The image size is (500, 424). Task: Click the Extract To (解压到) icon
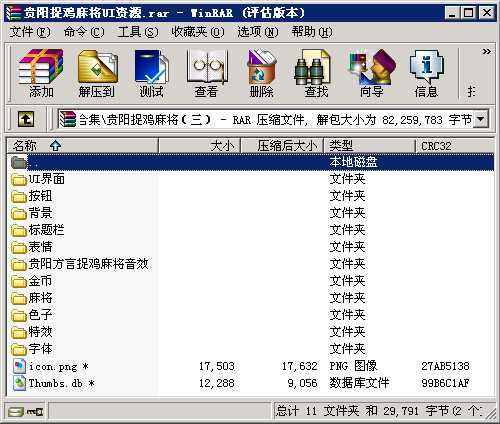point(97,73)
